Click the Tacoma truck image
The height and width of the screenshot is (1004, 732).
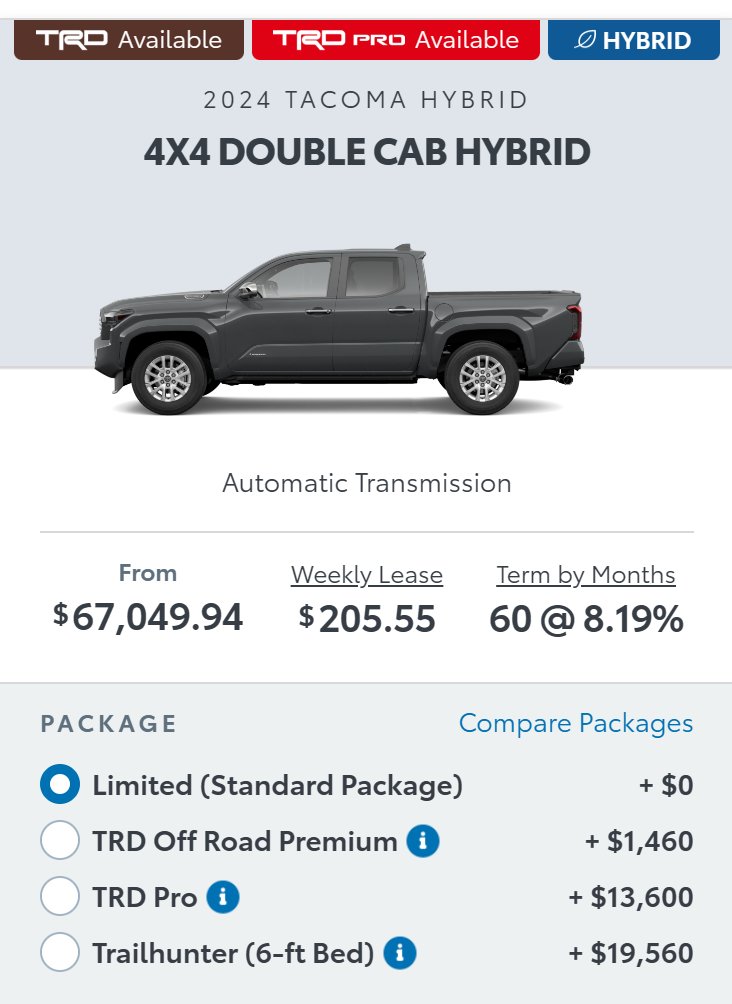tap(339, 330)
